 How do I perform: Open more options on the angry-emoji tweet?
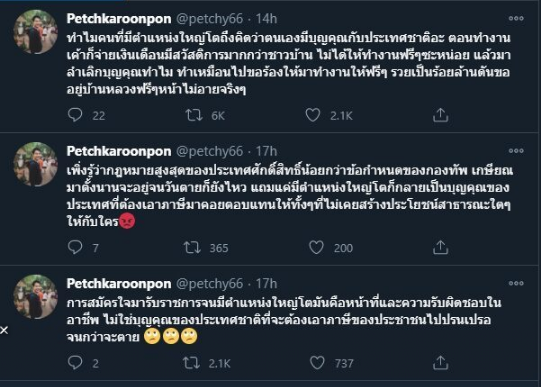(x=516, y=151)
